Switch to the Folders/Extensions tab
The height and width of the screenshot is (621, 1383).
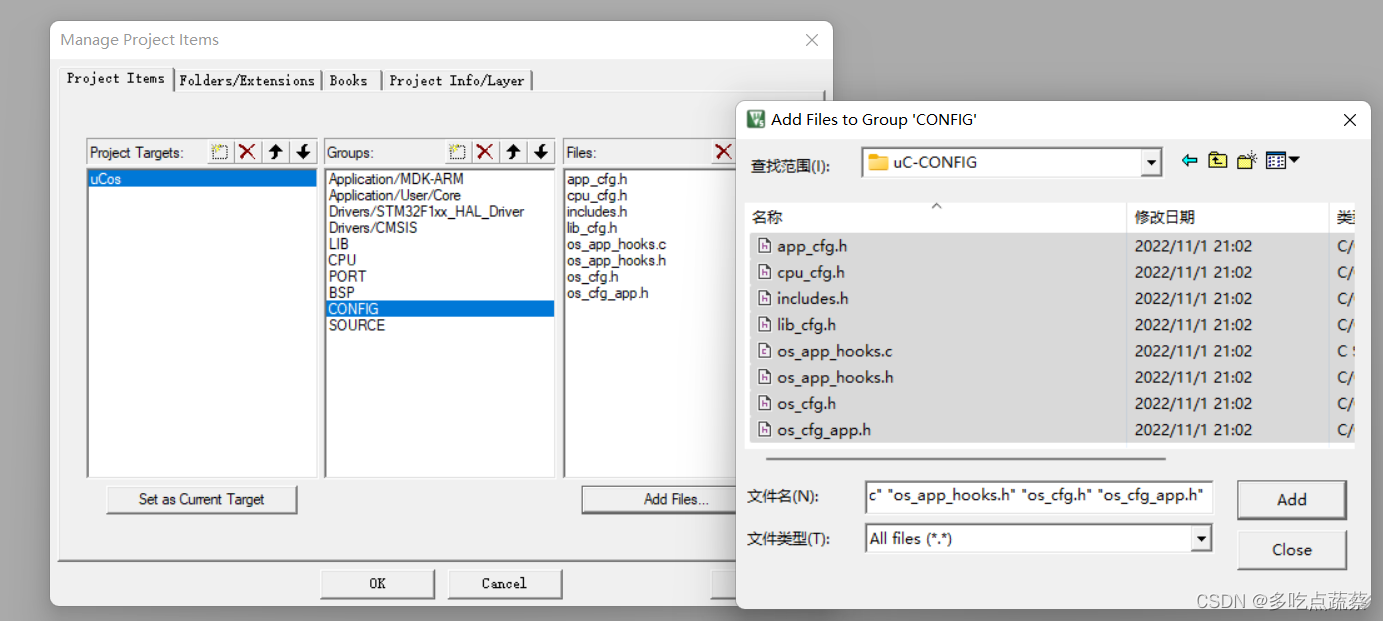coord(246,80)
